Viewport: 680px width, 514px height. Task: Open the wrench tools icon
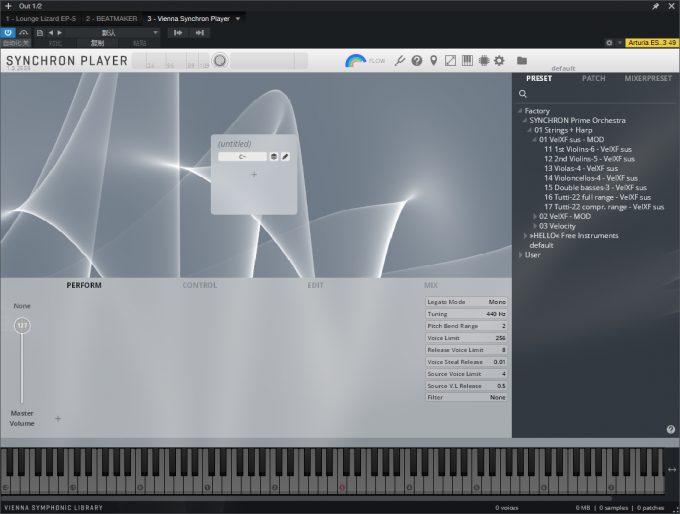click(x=400, y=61)
